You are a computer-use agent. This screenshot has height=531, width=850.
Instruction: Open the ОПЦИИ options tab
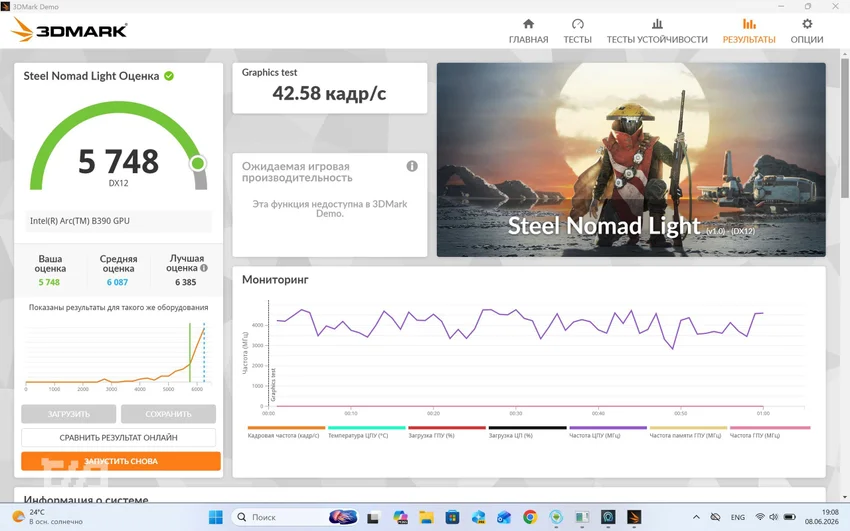(x=807, y=31)
